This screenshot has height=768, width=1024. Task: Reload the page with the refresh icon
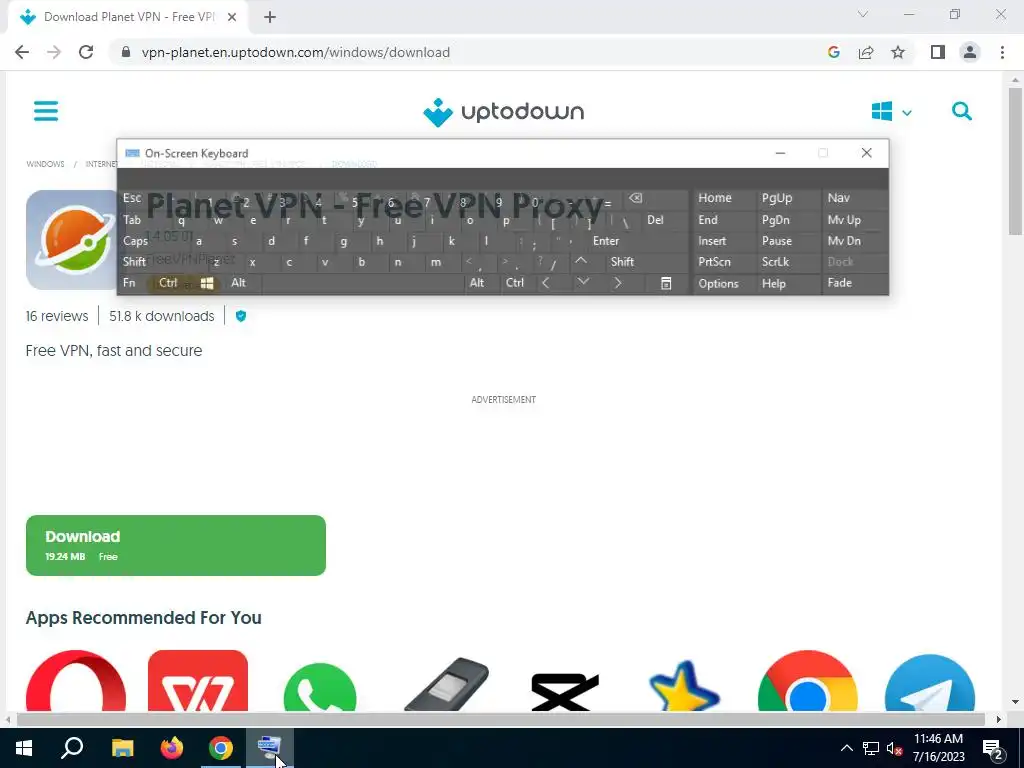coord(86,52)
